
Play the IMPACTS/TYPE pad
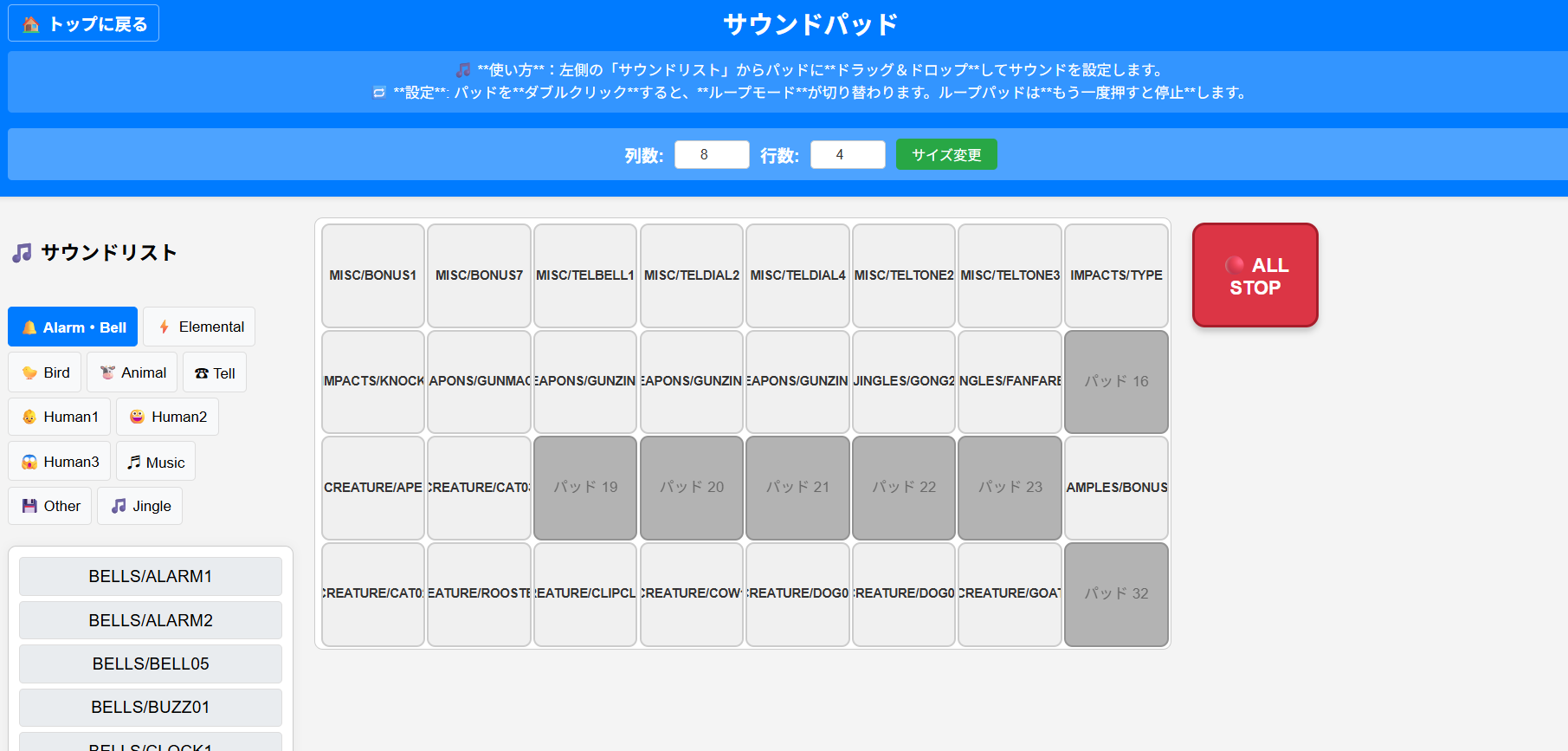coord(1116,275)
